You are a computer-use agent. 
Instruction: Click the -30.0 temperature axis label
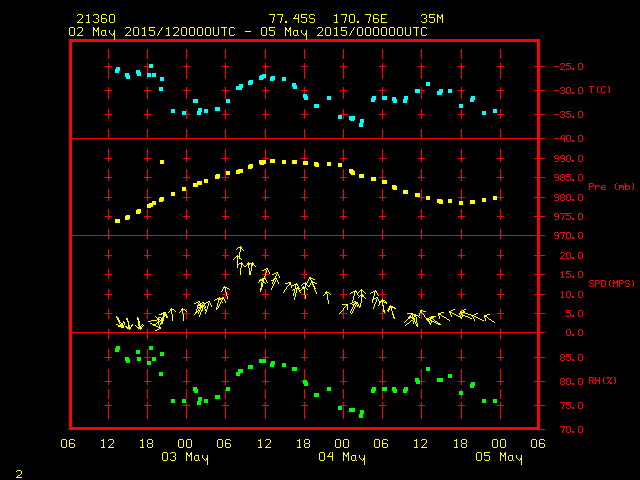[568, 91]
